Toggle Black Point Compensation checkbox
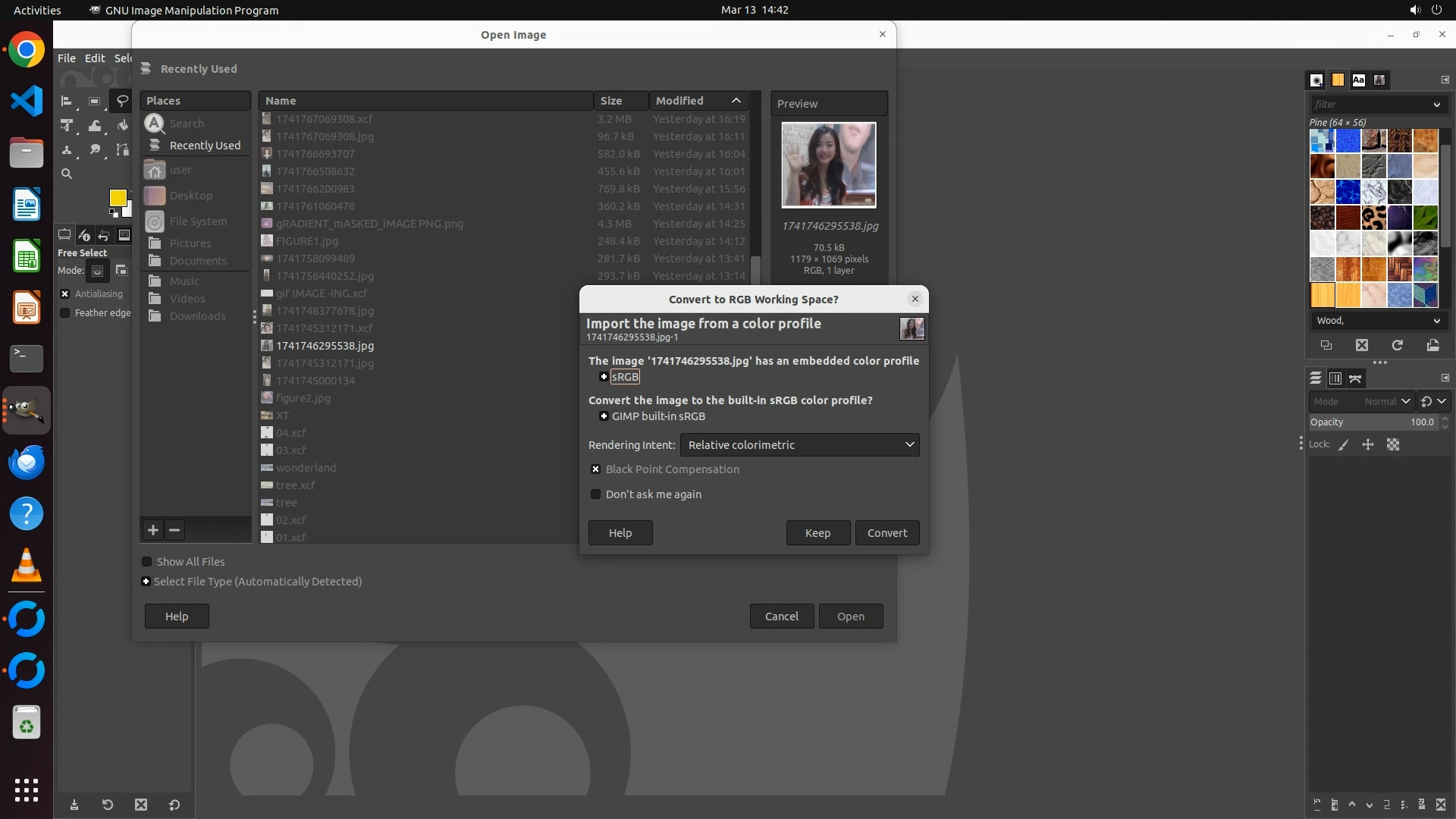1456x819 pixels. coord(596,469)
